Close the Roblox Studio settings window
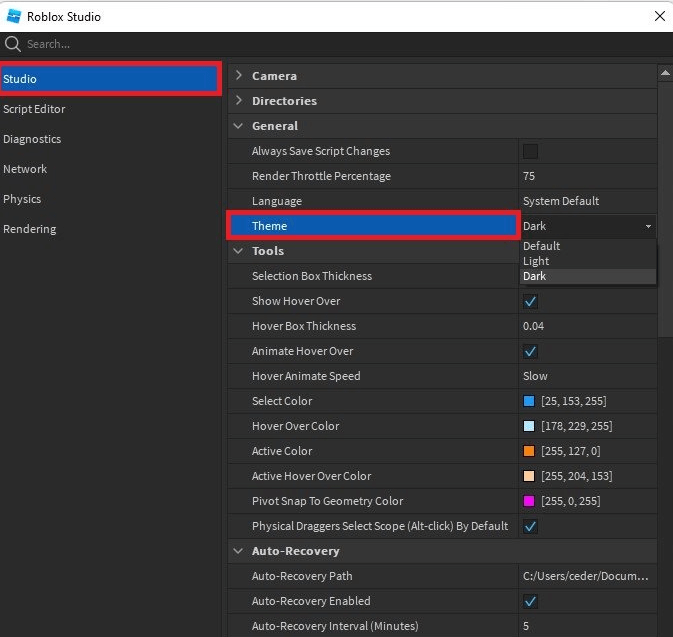Screen dimensions: 673x637 (660, 16)
